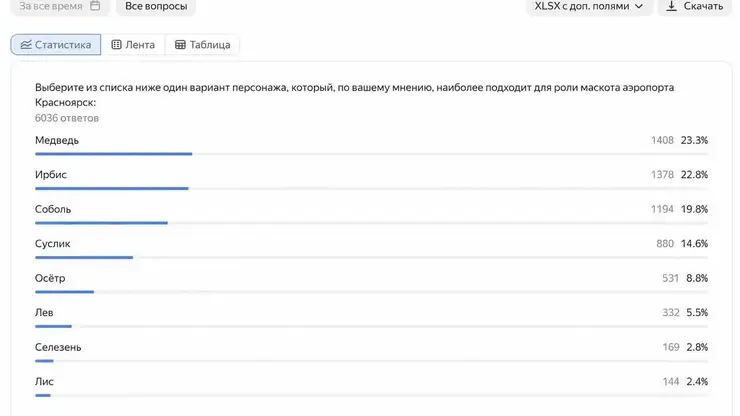The image size is (740, 416).
Task: Select the Соболь result row label
Action: point(53,209)
